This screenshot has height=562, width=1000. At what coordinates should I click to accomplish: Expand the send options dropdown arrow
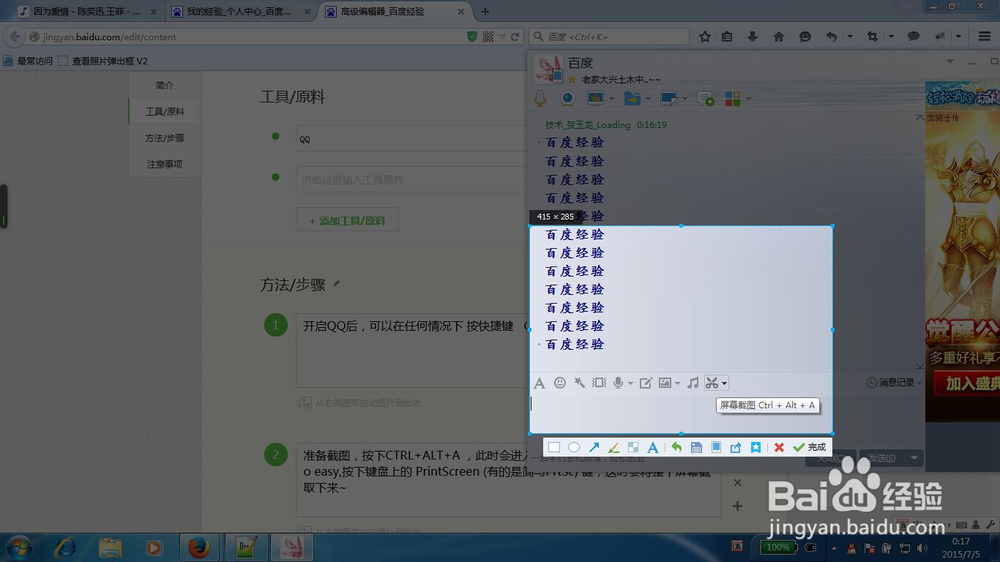pos(914,457)
